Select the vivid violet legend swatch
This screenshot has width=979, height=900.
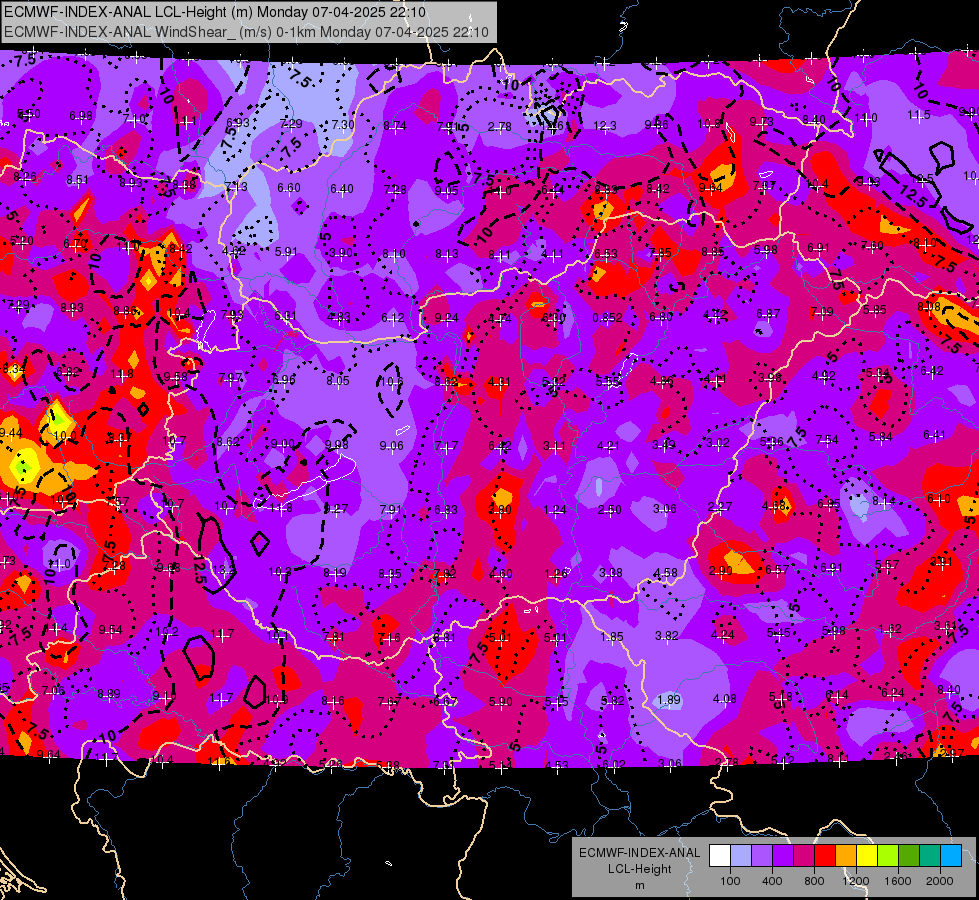[783, 856]
